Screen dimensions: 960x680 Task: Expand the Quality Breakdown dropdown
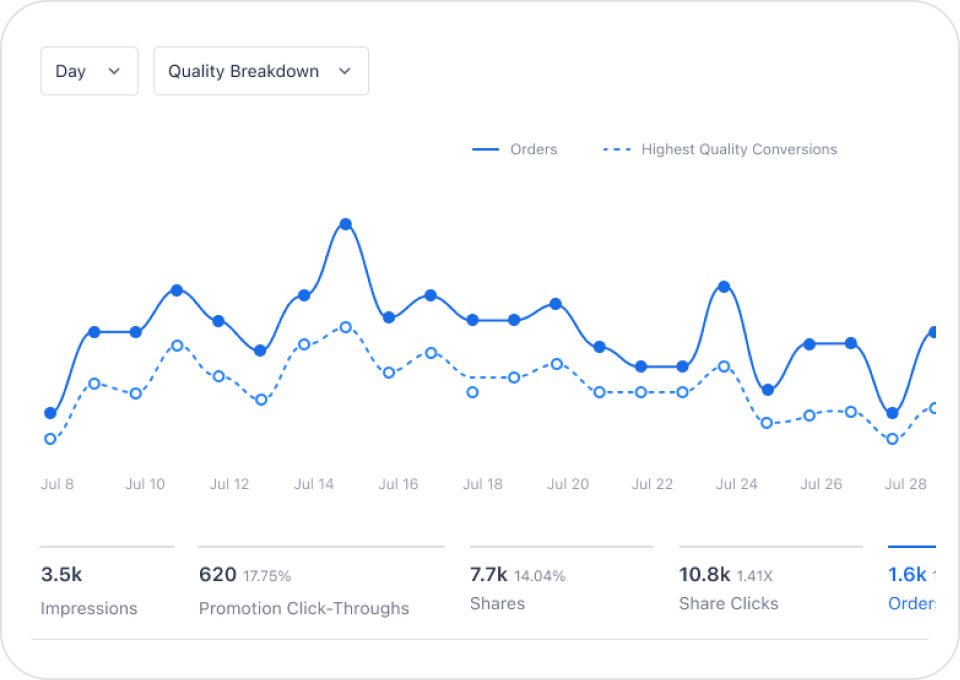[x=260, y=71]
